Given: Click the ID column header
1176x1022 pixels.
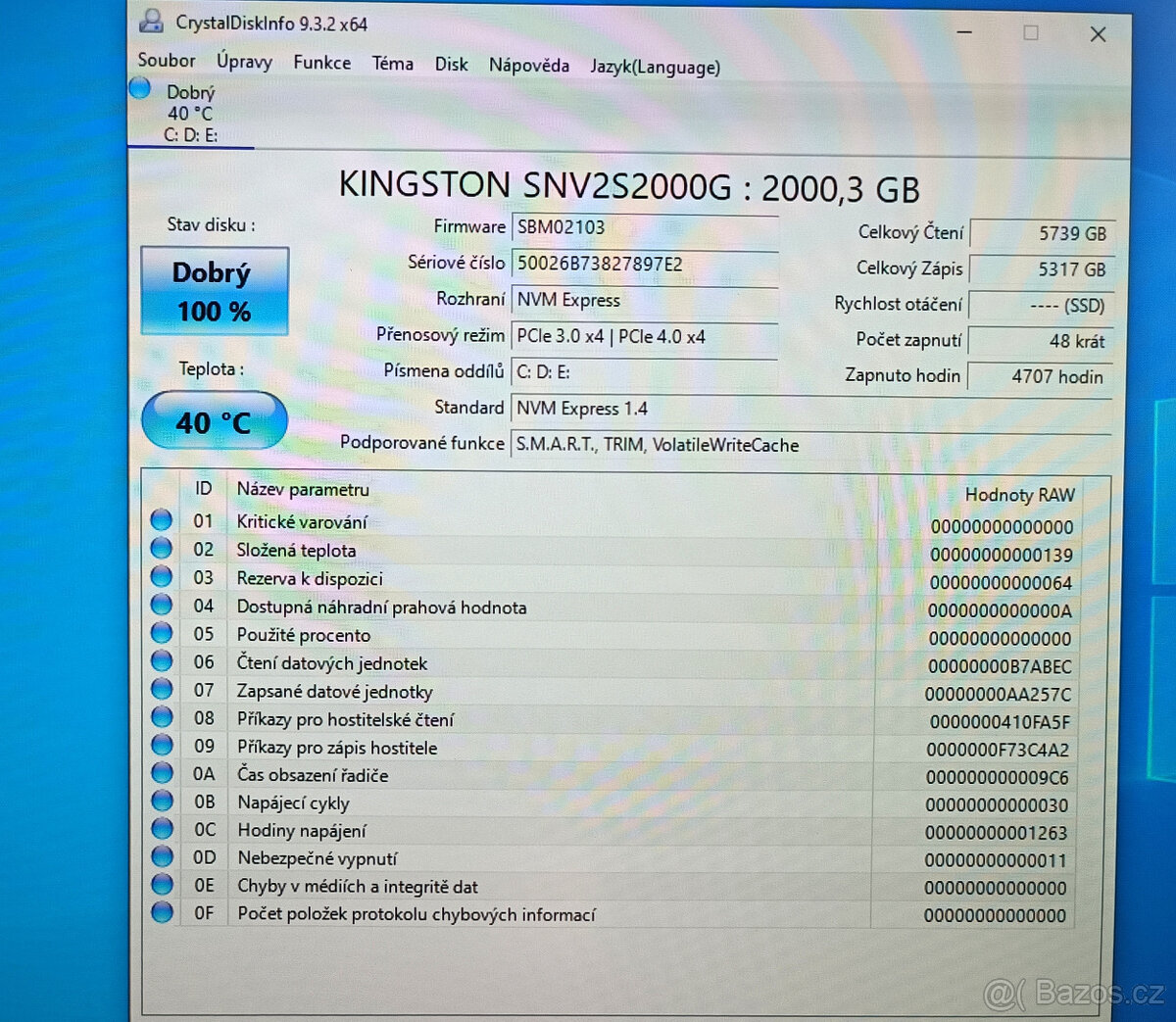Looking at the screenshot, I should [203, 488].
